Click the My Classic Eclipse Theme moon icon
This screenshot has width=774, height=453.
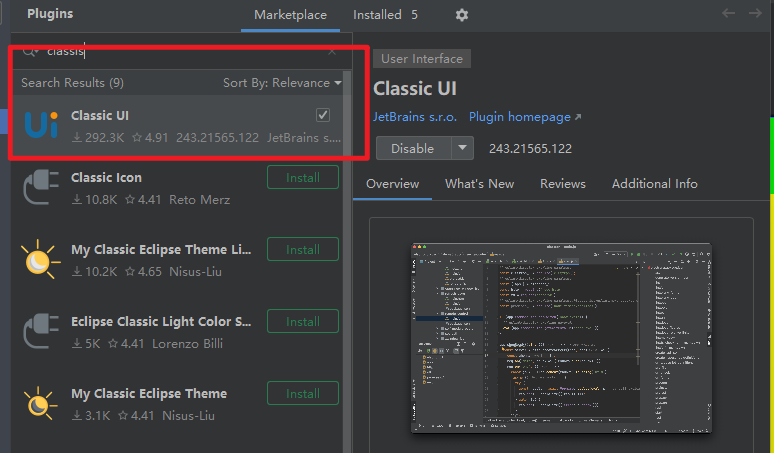pos(40,403)
